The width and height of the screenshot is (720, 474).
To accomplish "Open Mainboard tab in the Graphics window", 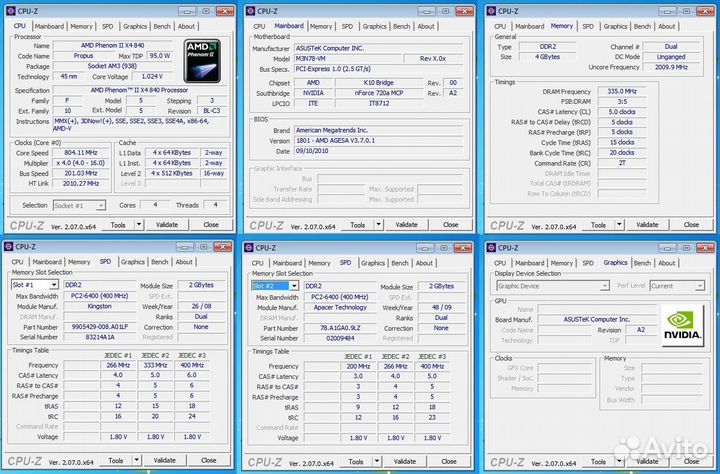I will click(x=529, y=263).
